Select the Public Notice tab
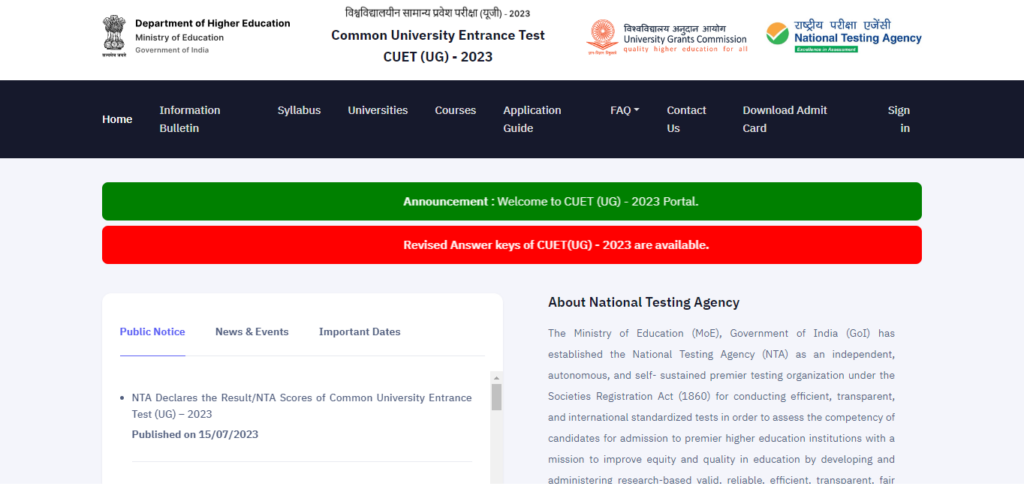 pyautogui.click(x=152, y=332)
